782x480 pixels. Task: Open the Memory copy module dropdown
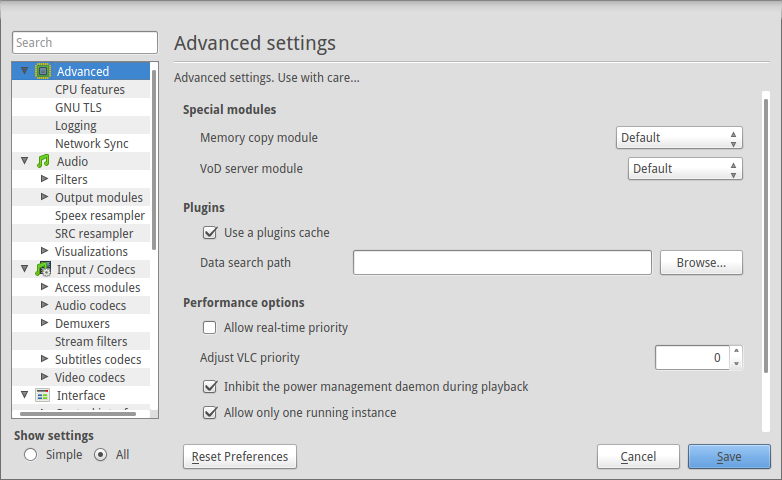(x=679, y=138)
